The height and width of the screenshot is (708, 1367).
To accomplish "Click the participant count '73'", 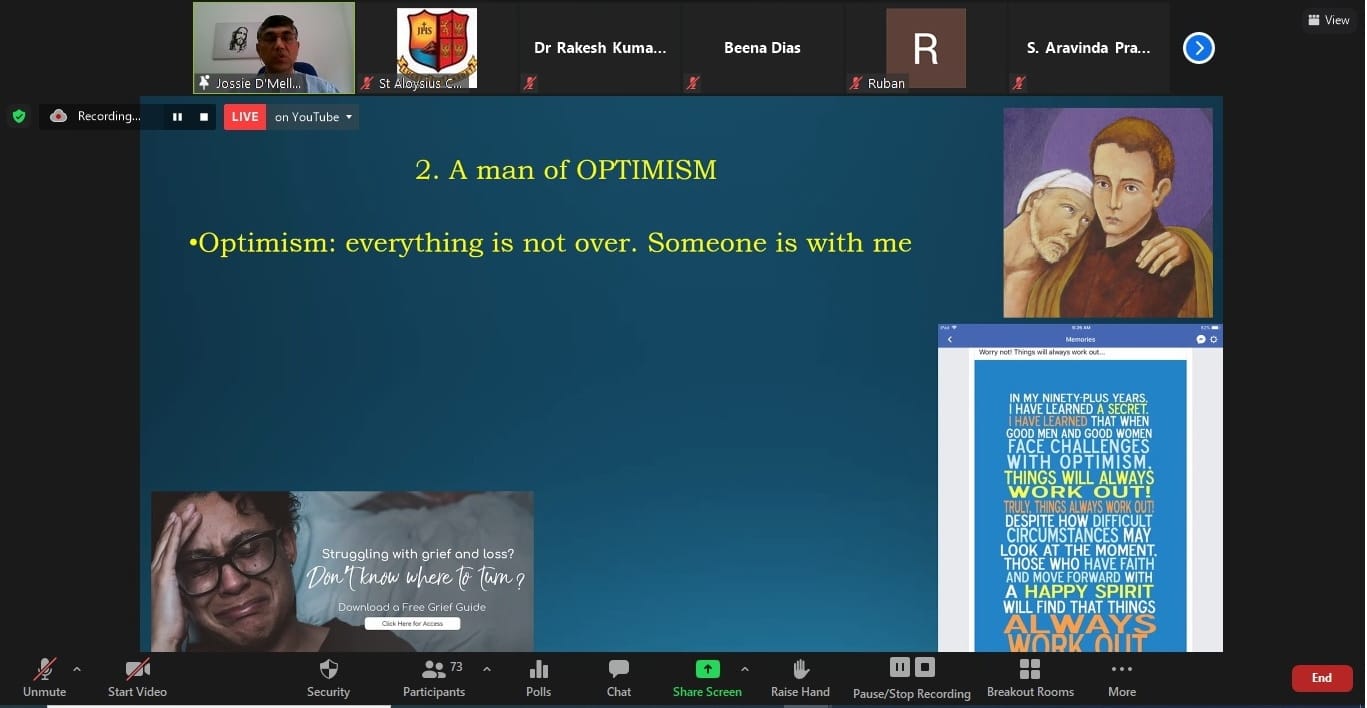I will coord(456,666).
